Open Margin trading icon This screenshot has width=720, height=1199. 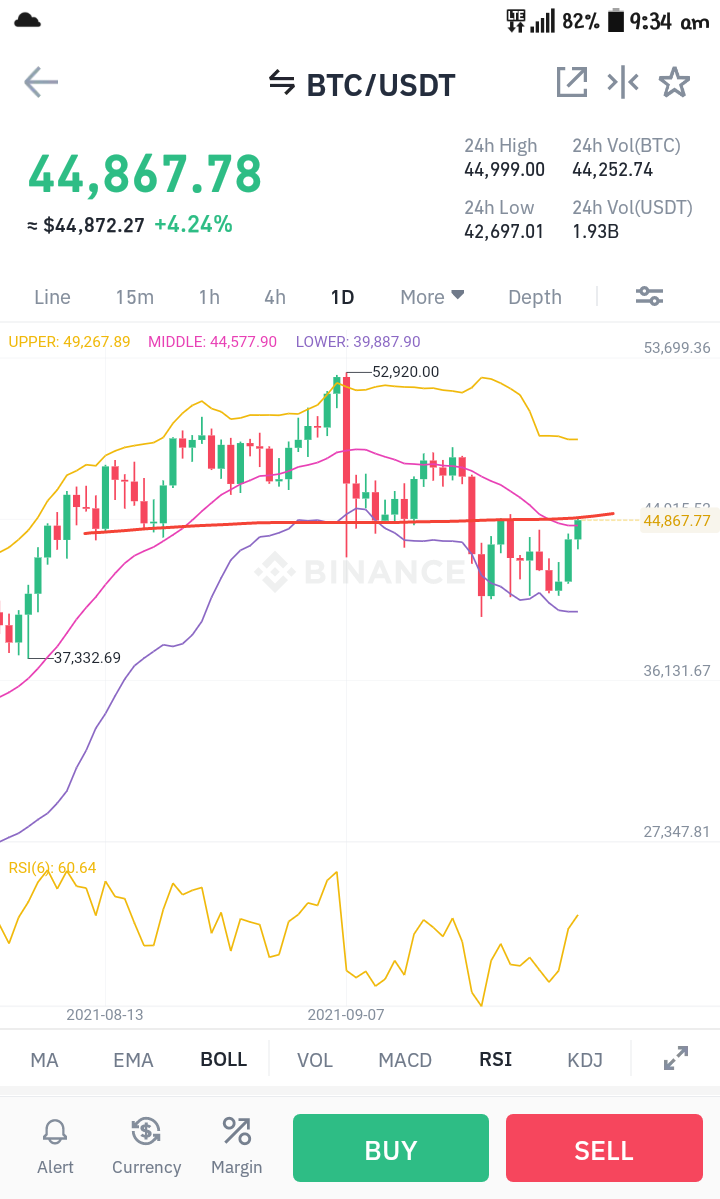pyautogui.click(x=236, y=1131)
